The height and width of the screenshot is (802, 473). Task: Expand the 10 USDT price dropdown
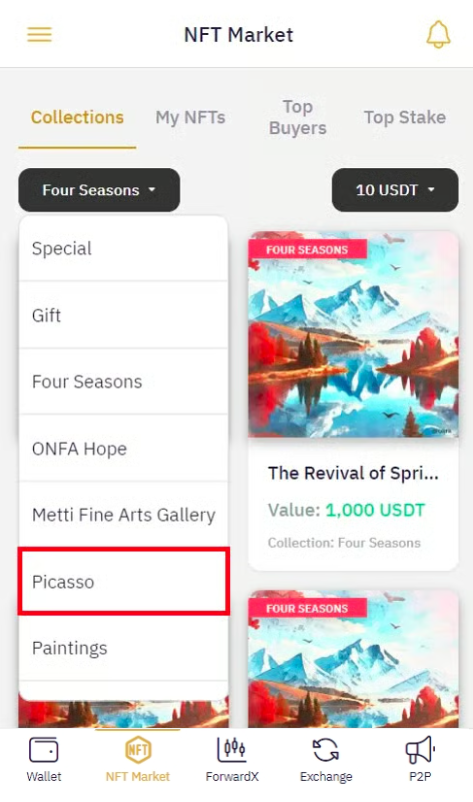[x=395, y=190]
